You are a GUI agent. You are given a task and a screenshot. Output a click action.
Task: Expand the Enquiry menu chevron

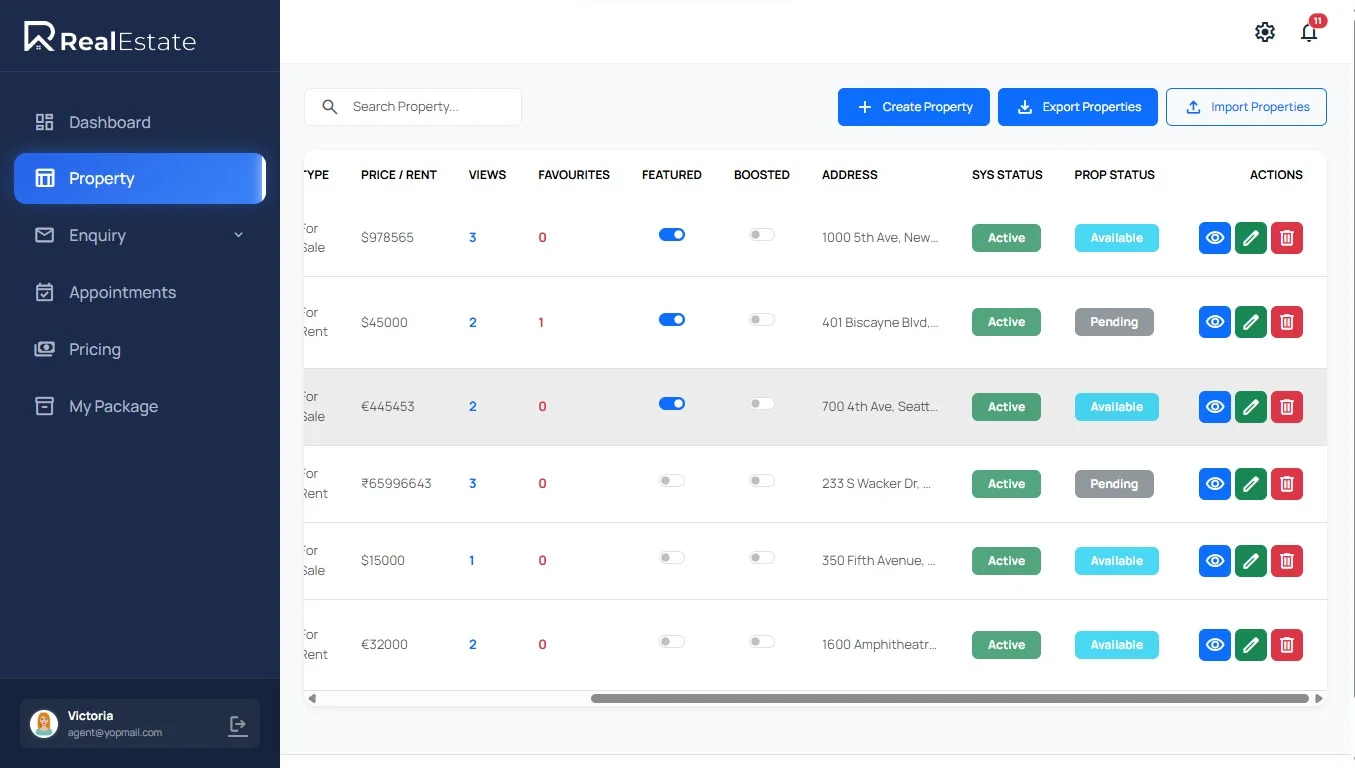click(x=238, y=235)
